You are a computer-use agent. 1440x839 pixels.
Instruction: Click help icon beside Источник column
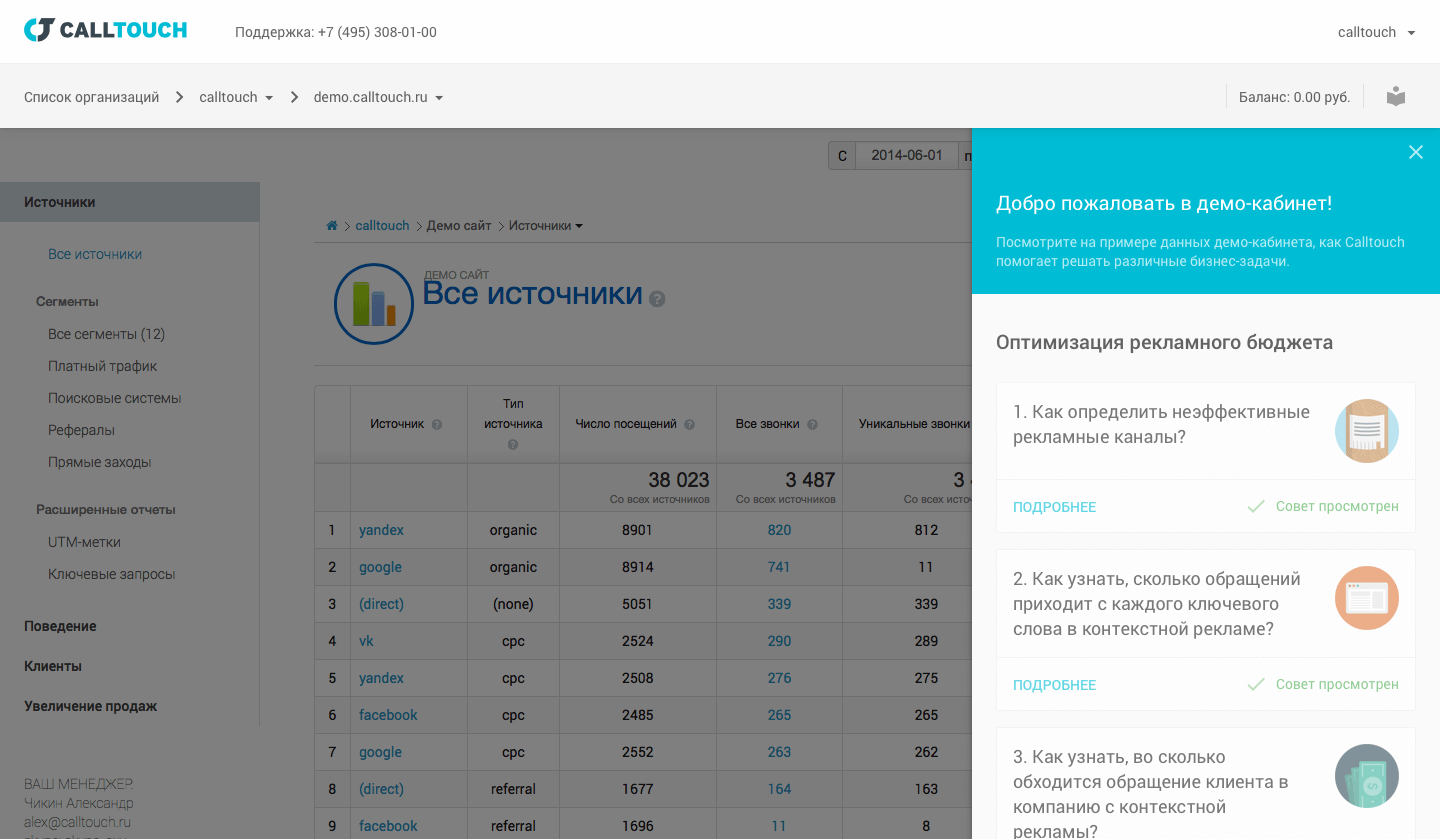pos(437,424)
